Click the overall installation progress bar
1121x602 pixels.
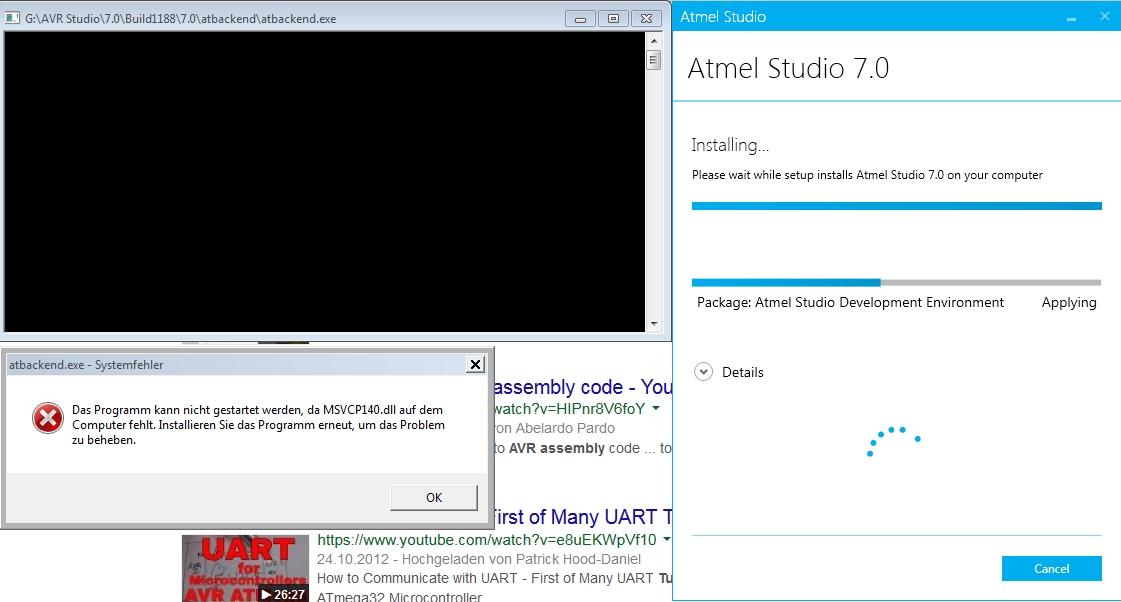[897, 206]
